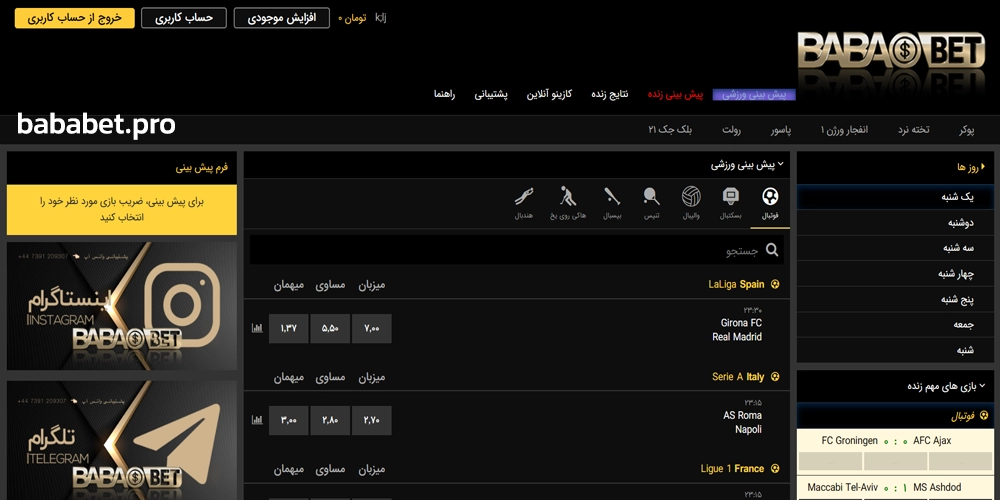This screenshot has height=500, width=1000.
Task: Open the پوکر poker game link
Action: click(966, 130)
